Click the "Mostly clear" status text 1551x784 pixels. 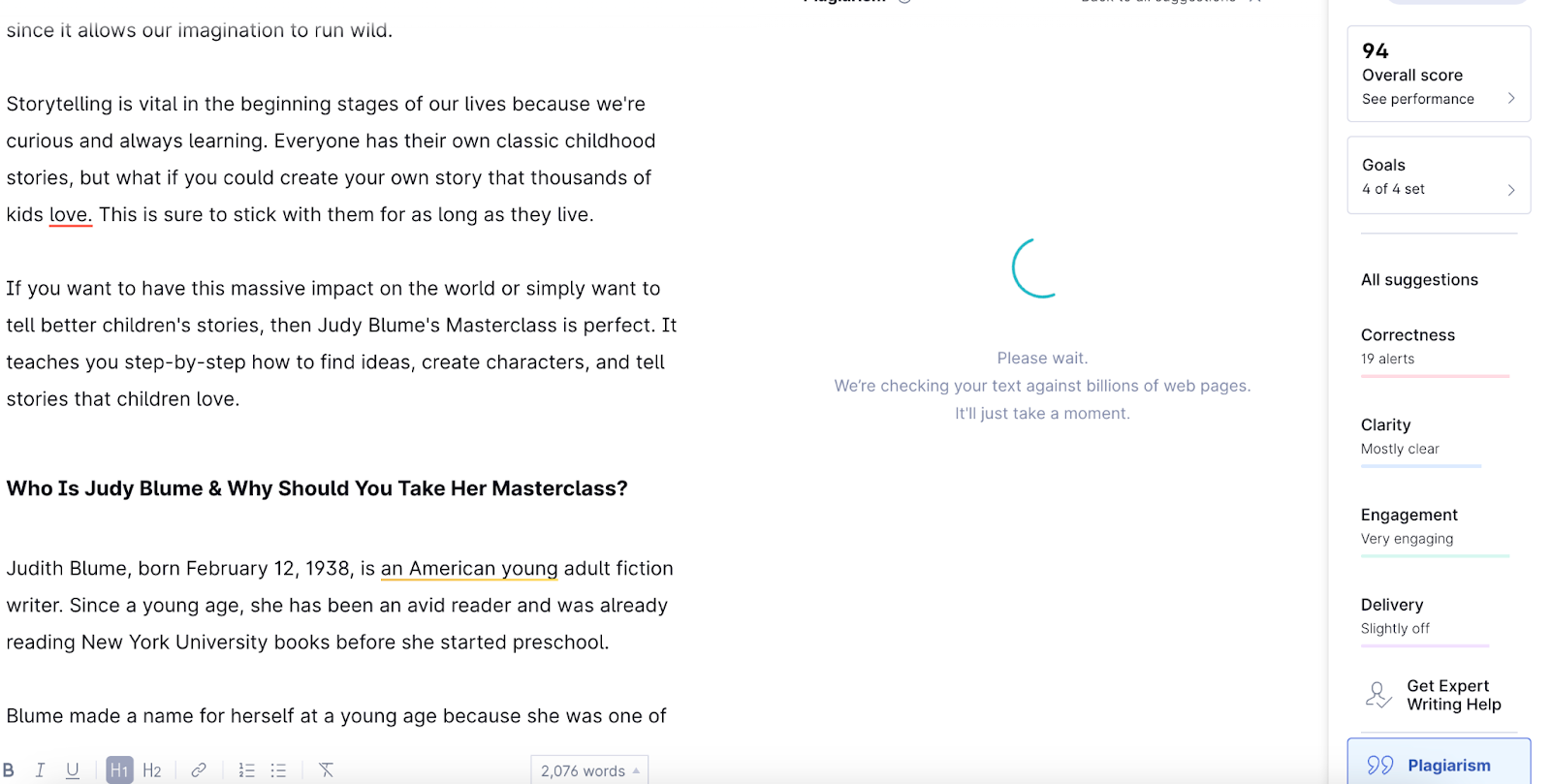click(x=1400, y=449)
